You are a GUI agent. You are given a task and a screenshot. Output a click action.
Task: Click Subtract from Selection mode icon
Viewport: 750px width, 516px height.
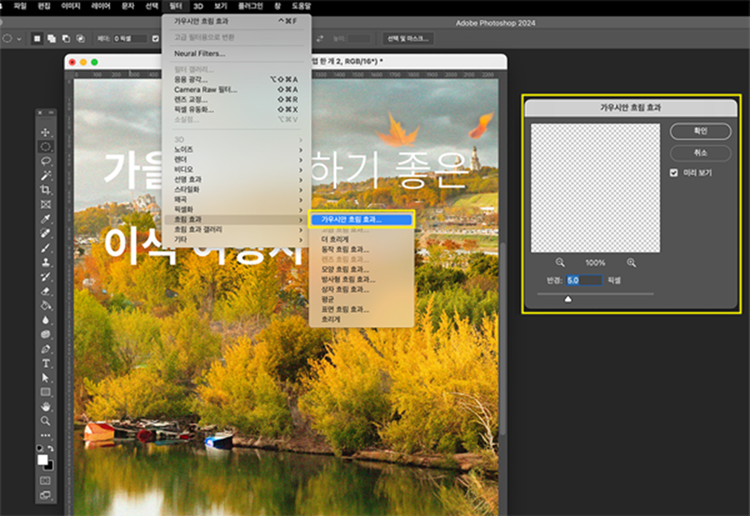[x=66, y=39]
